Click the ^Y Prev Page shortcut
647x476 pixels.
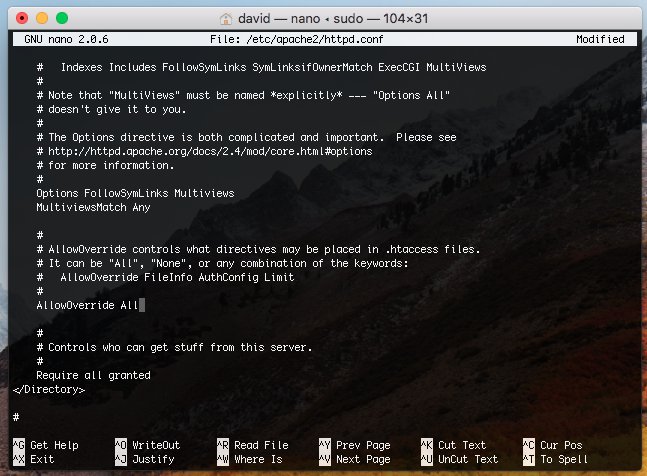click(354, 445)
